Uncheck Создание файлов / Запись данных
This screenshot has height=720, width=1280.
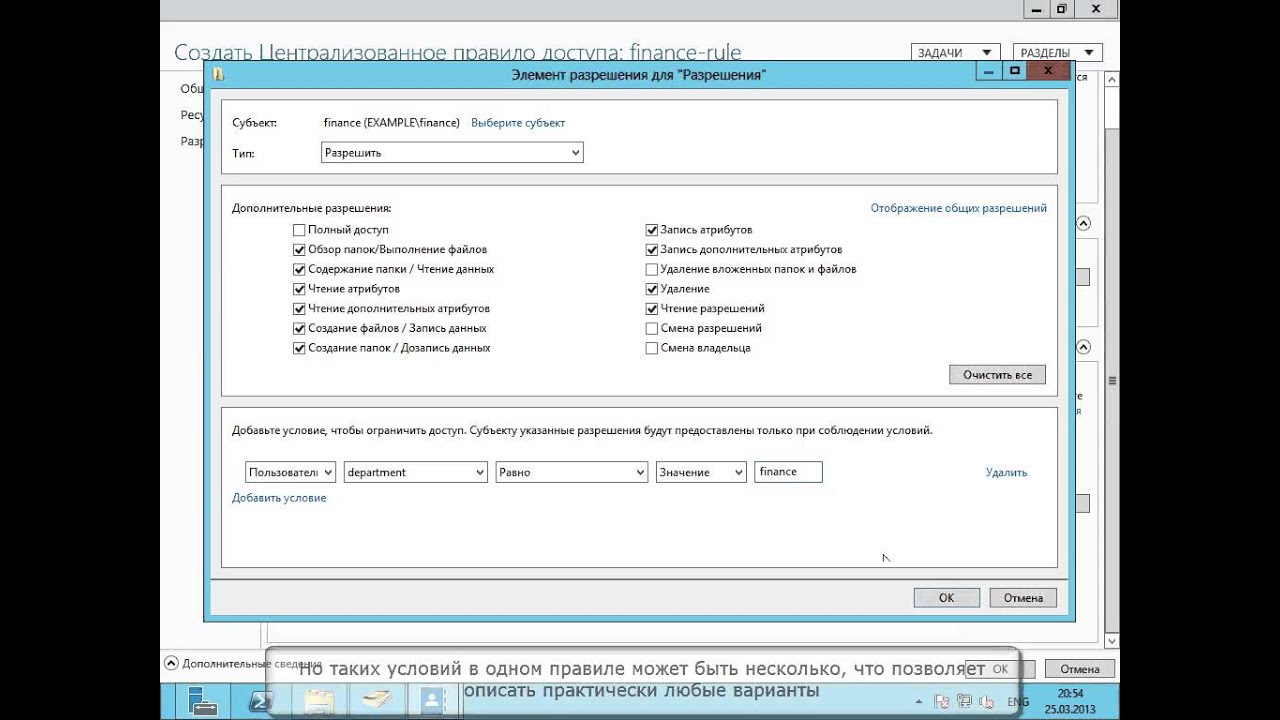pyautogui.click(x=299, y=328)
